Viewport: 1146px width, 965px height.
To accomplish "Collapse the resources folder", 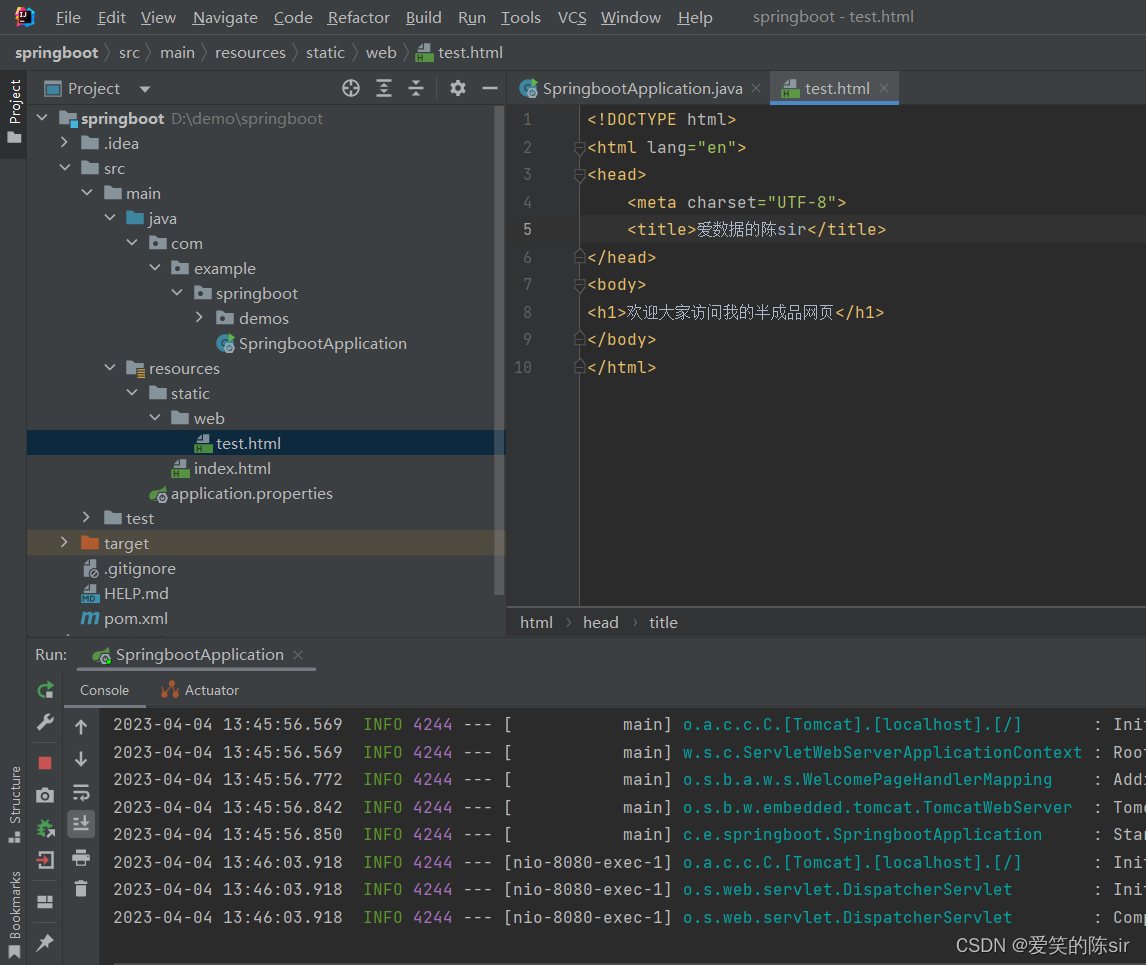I will [110, 368].
